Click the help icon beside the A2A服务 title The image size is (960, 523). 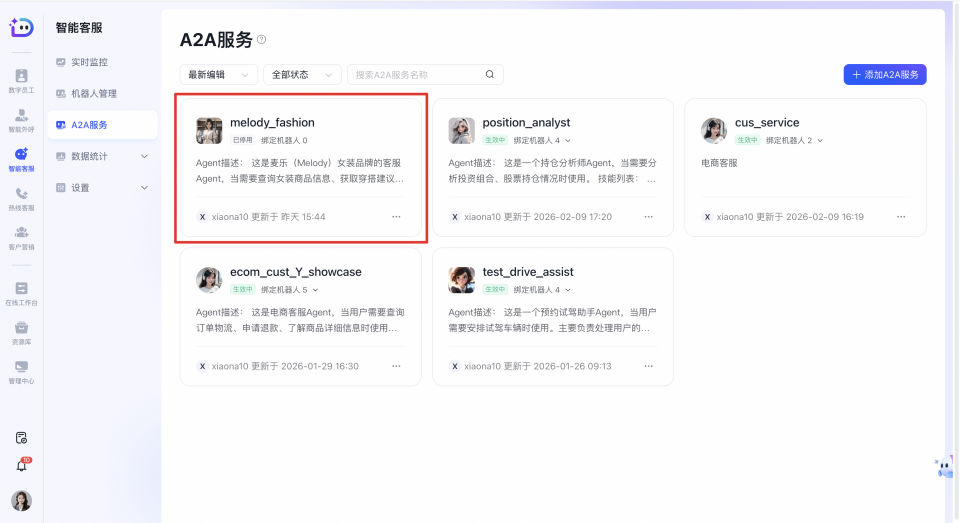(x=262, y=40)
